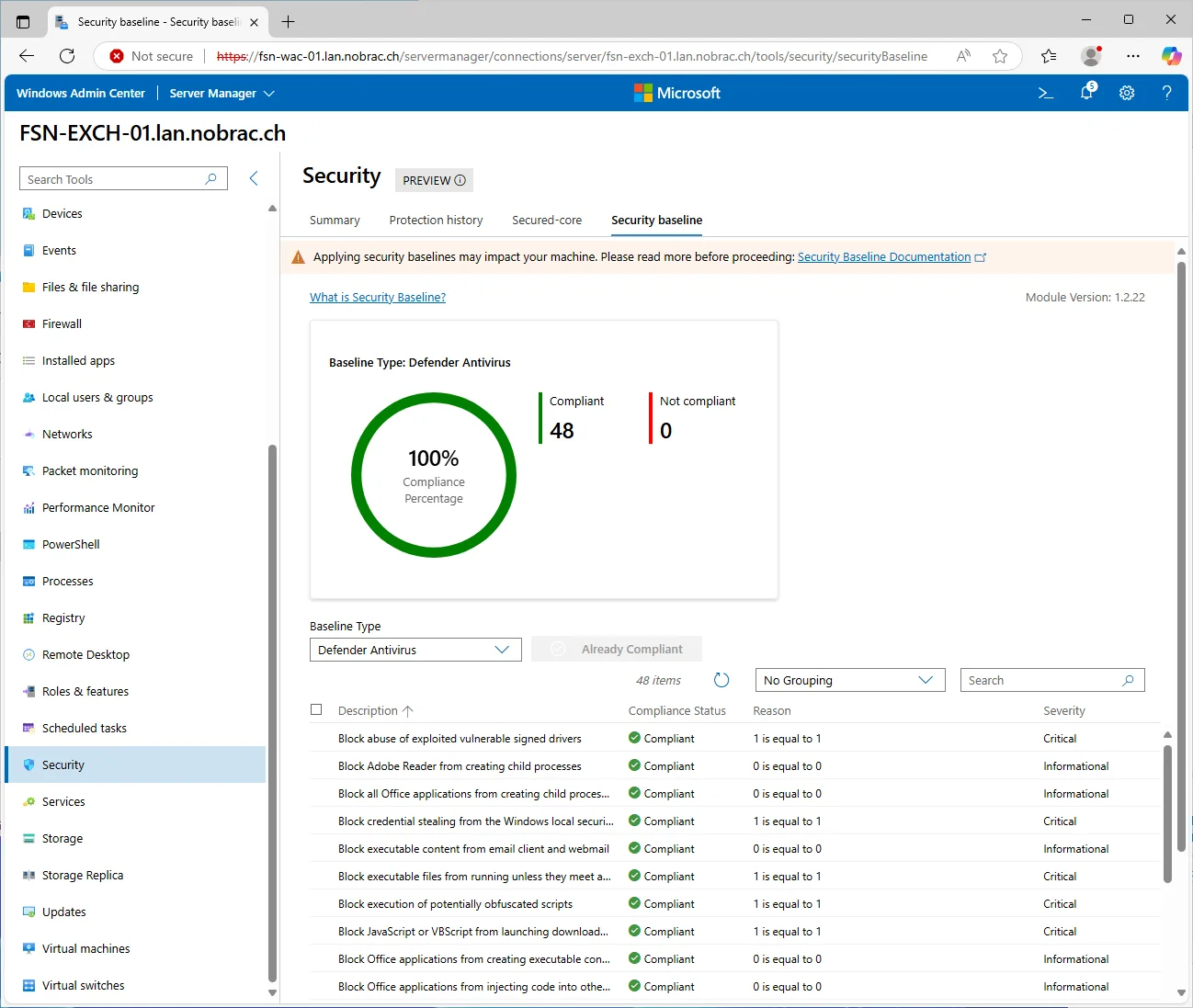This screenshot has width=1193, height=1008.
Task: Open Windows Admin Center settings gear
Action: 1127,93
